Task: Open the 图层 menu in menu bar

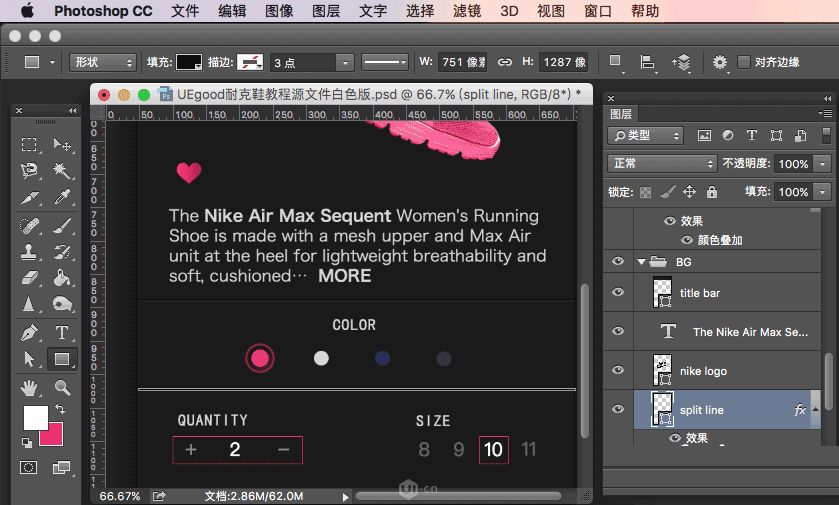Action: tap(326, 11)
